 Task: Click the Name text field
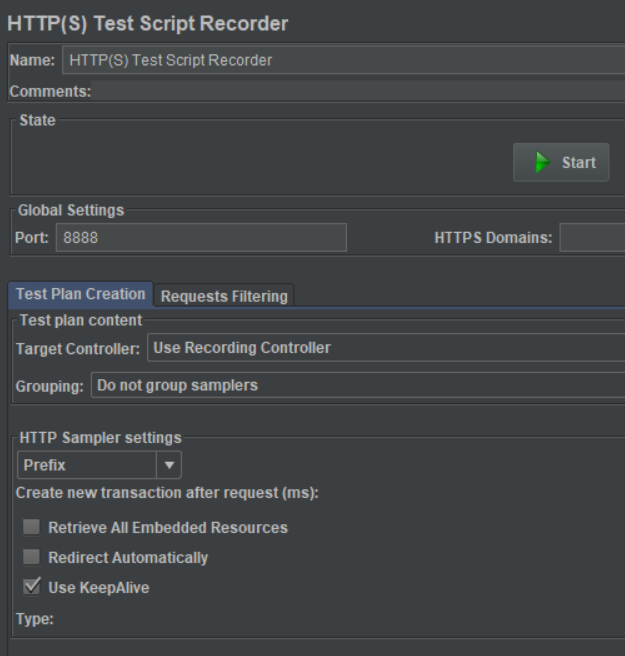(x=340, y=60)
